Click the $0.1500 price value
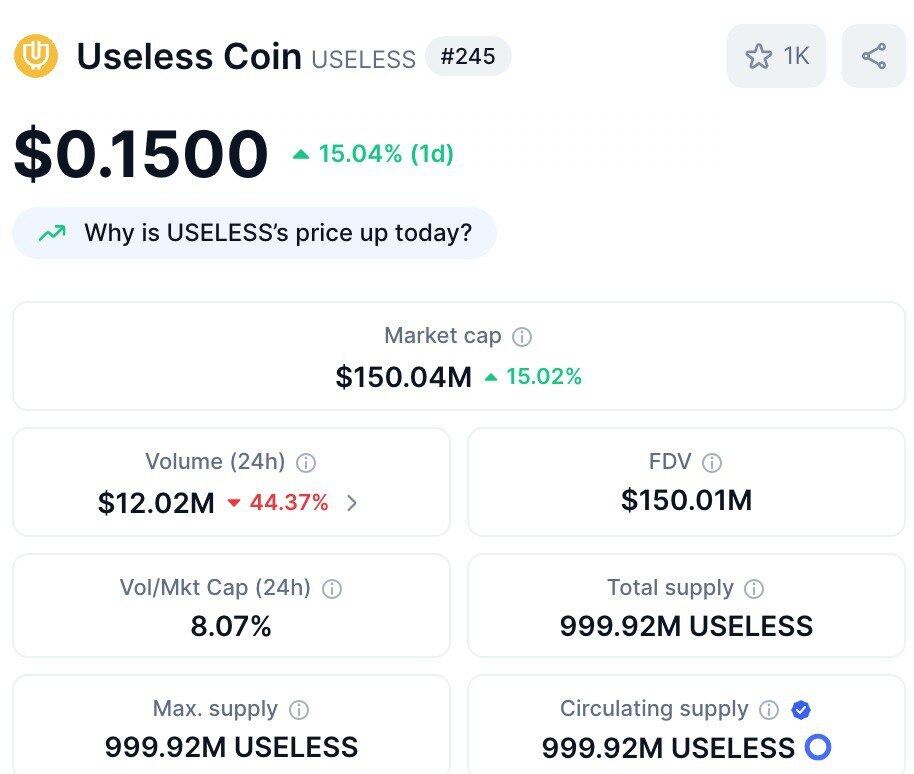This screenshot has height=774, width=914. click(141, 154)
